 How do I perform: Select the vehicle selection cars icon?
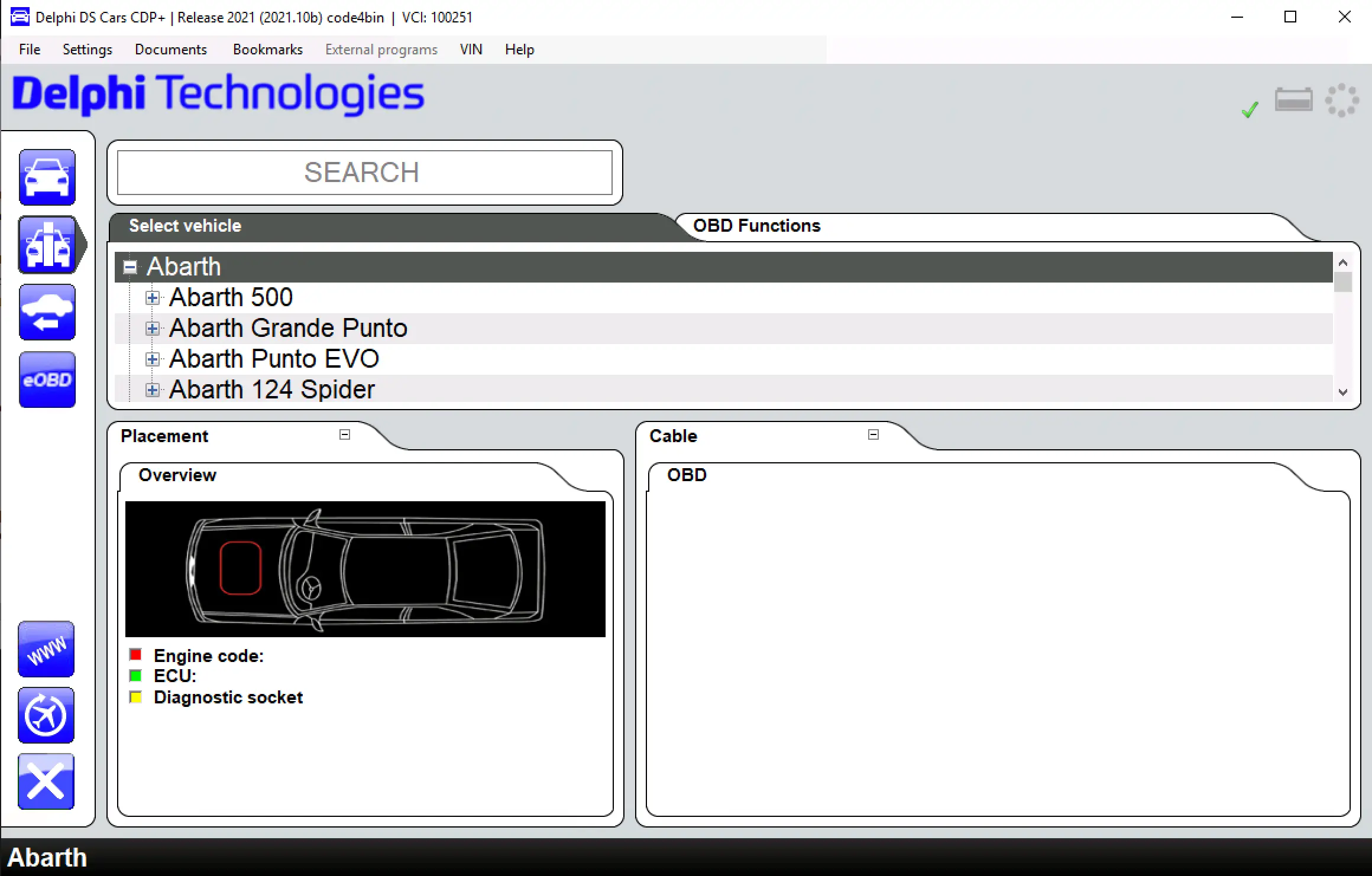pyautogui.click(x=47, y=245)
